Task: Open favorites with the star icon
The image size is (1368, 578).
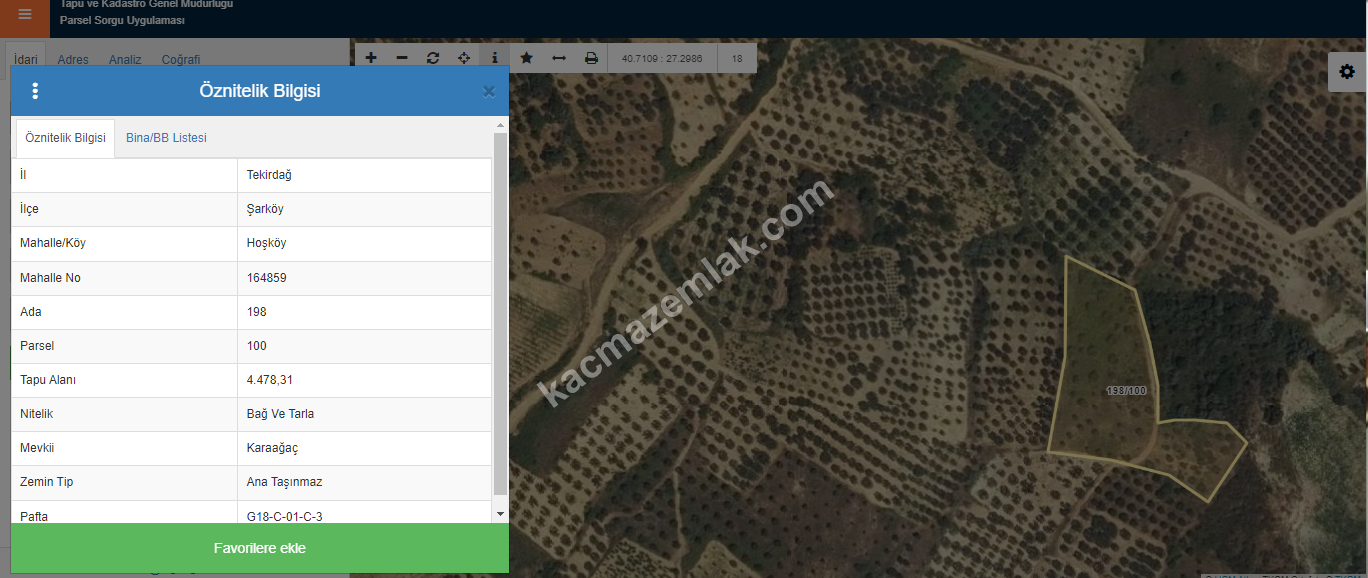Action: click(x=527, y=58)
